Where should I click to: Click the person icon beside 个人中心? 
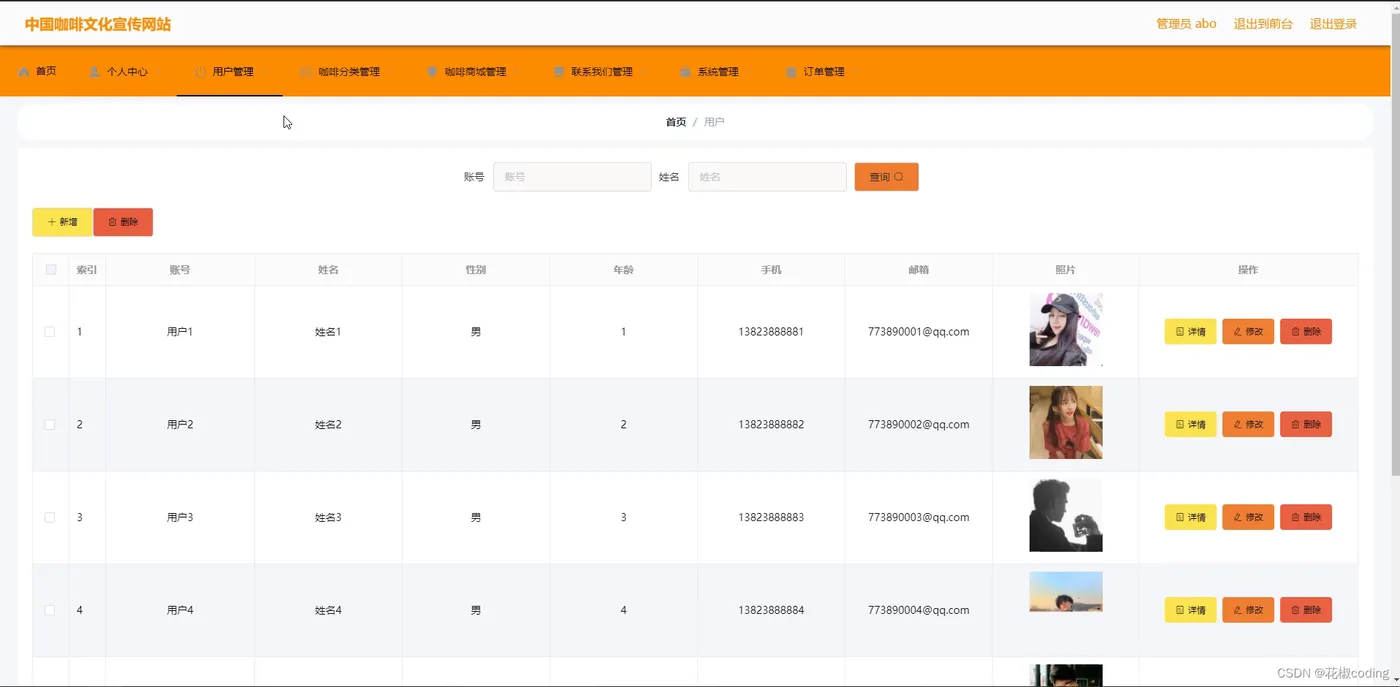(95, 72)
